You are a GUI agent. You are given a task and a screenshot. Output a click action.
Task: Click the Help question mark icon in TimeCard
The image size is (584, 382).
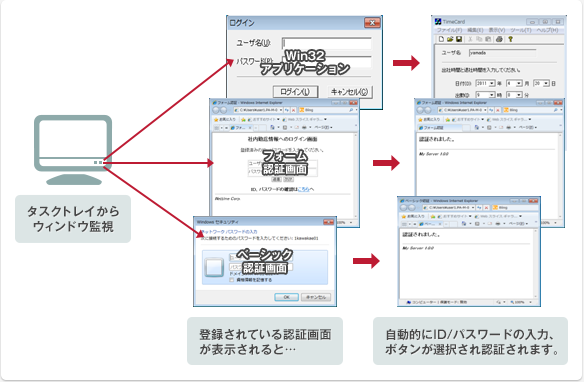tap(511, 39)
